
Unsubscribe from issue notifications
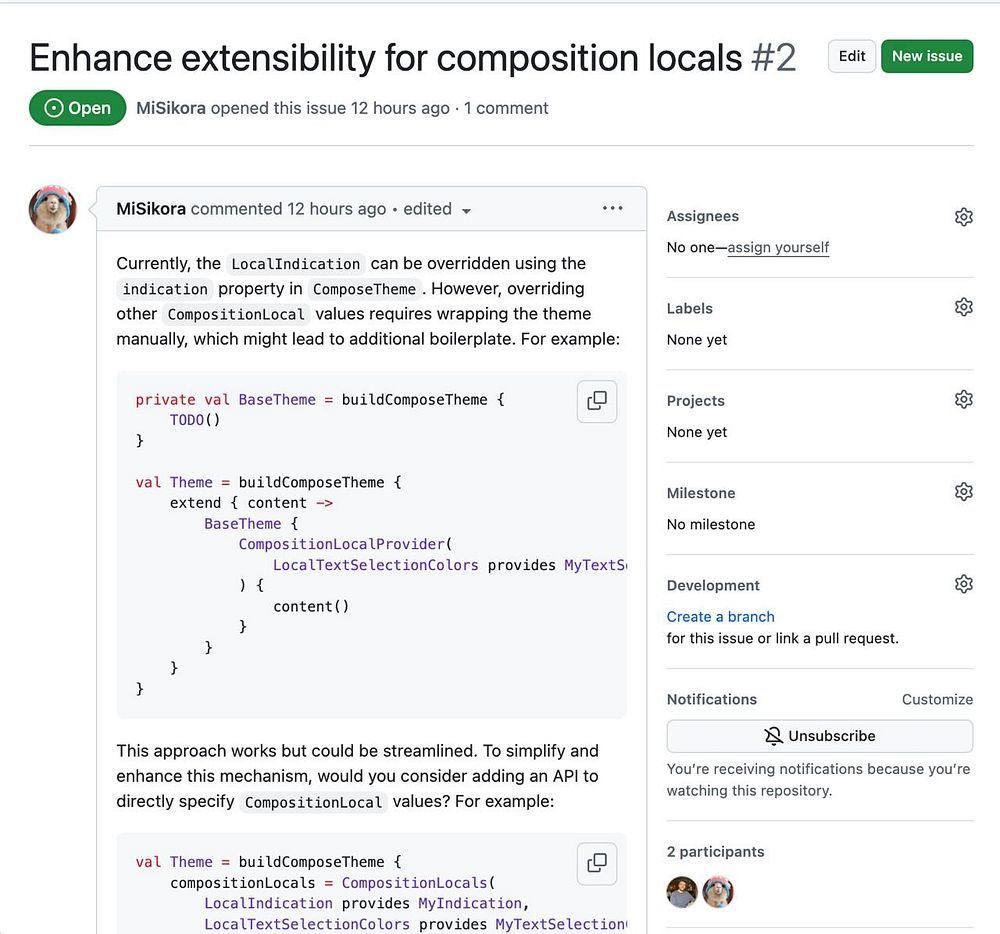[x=820, y=736]
